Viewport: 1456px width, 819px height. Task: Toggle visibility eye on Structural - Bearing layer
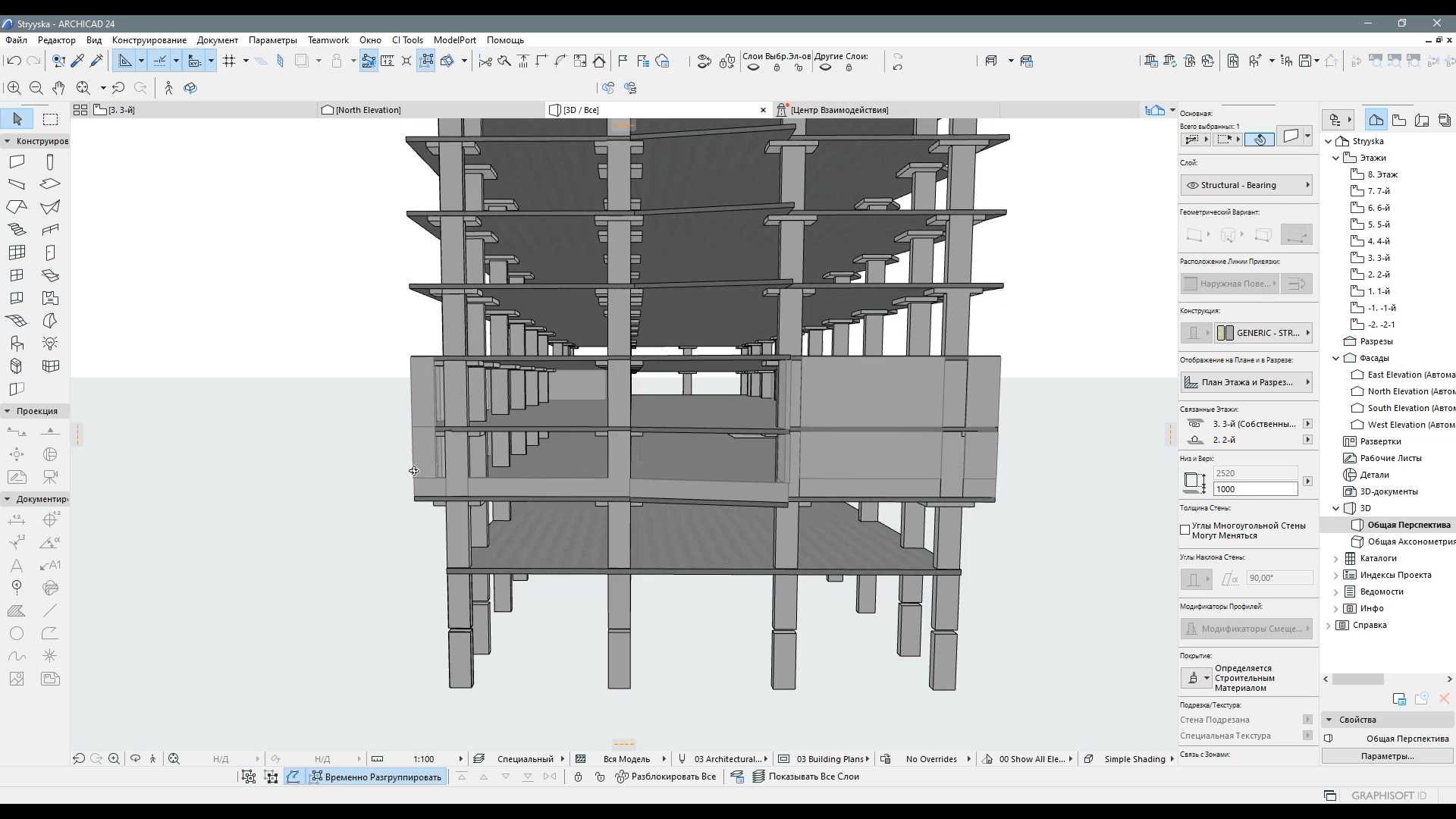point(1192,185)
